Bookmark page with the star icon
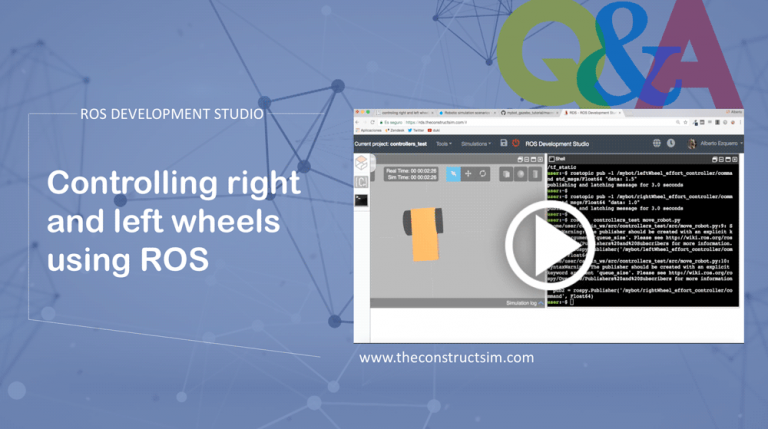The width and height of the screenshot is (768, 429). point(685,122)
